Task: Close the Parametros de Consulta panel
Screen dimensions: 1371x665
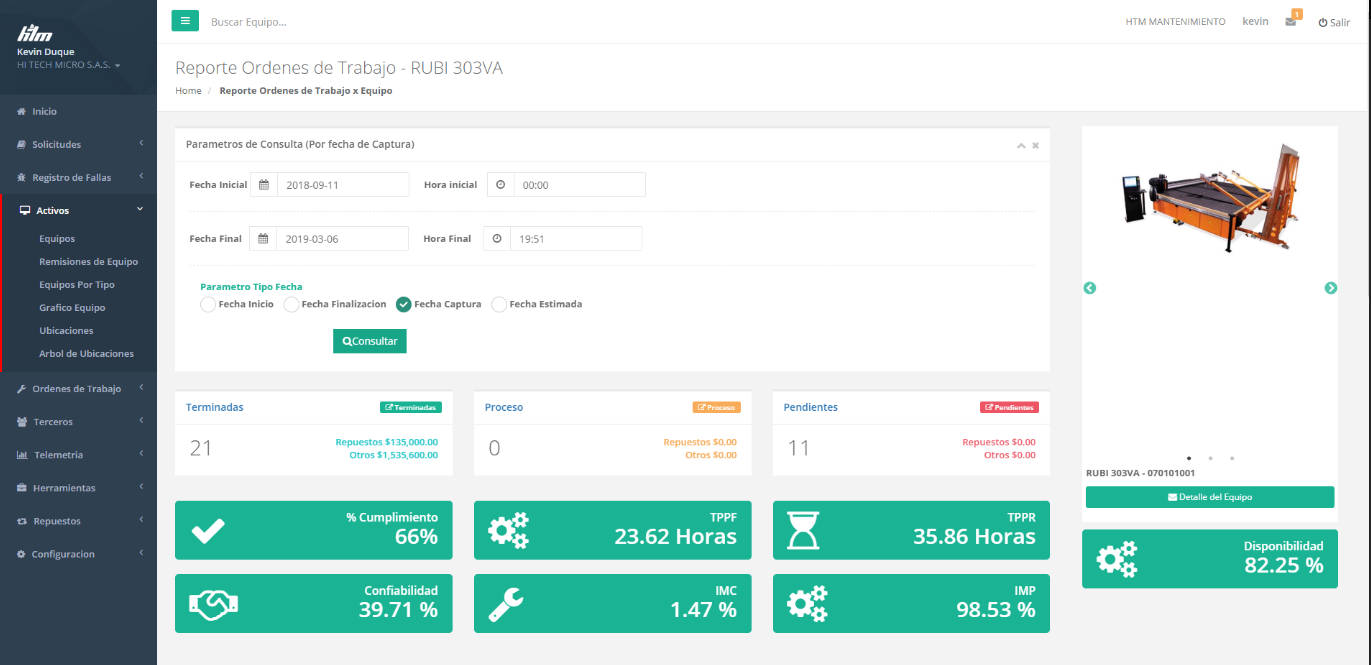Action: click(1035, 145)
